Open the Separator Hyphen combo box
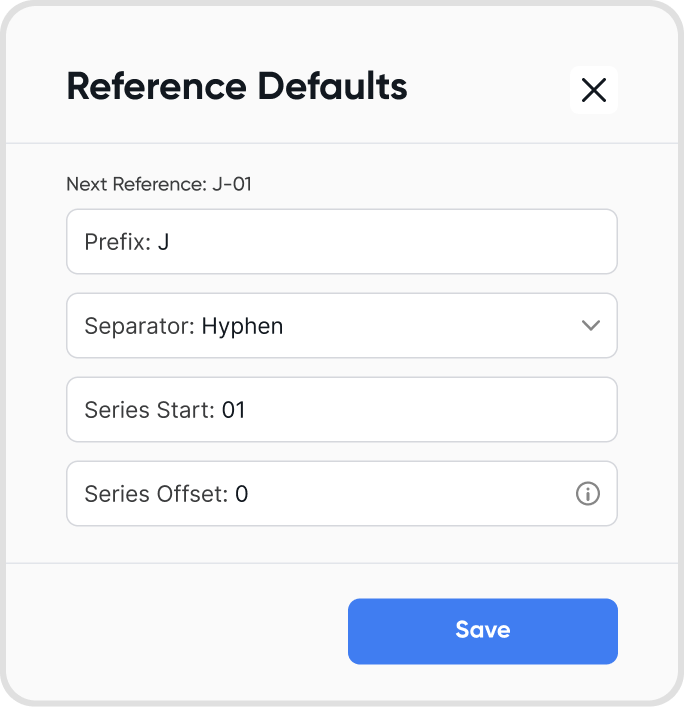684x707 pixels. click(x=342, y=326)
